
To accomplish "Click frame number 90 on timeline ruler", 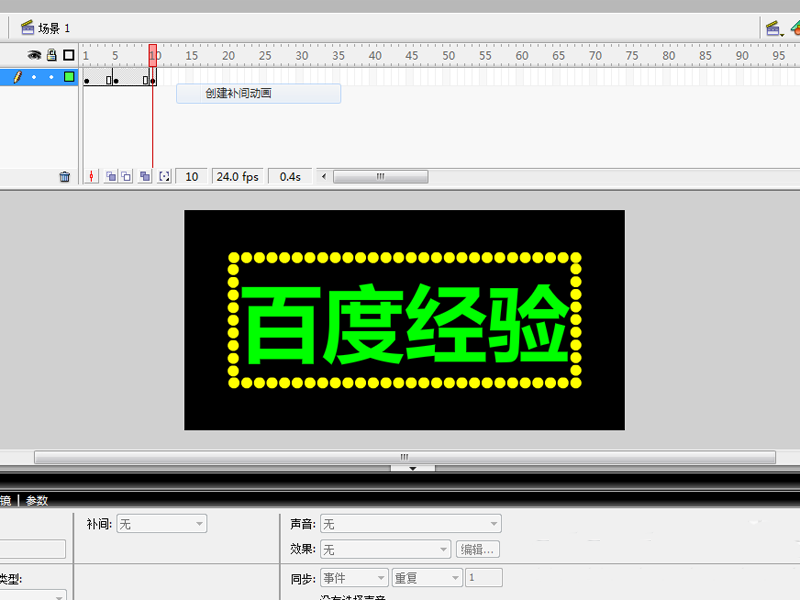I will click(742, 56).
